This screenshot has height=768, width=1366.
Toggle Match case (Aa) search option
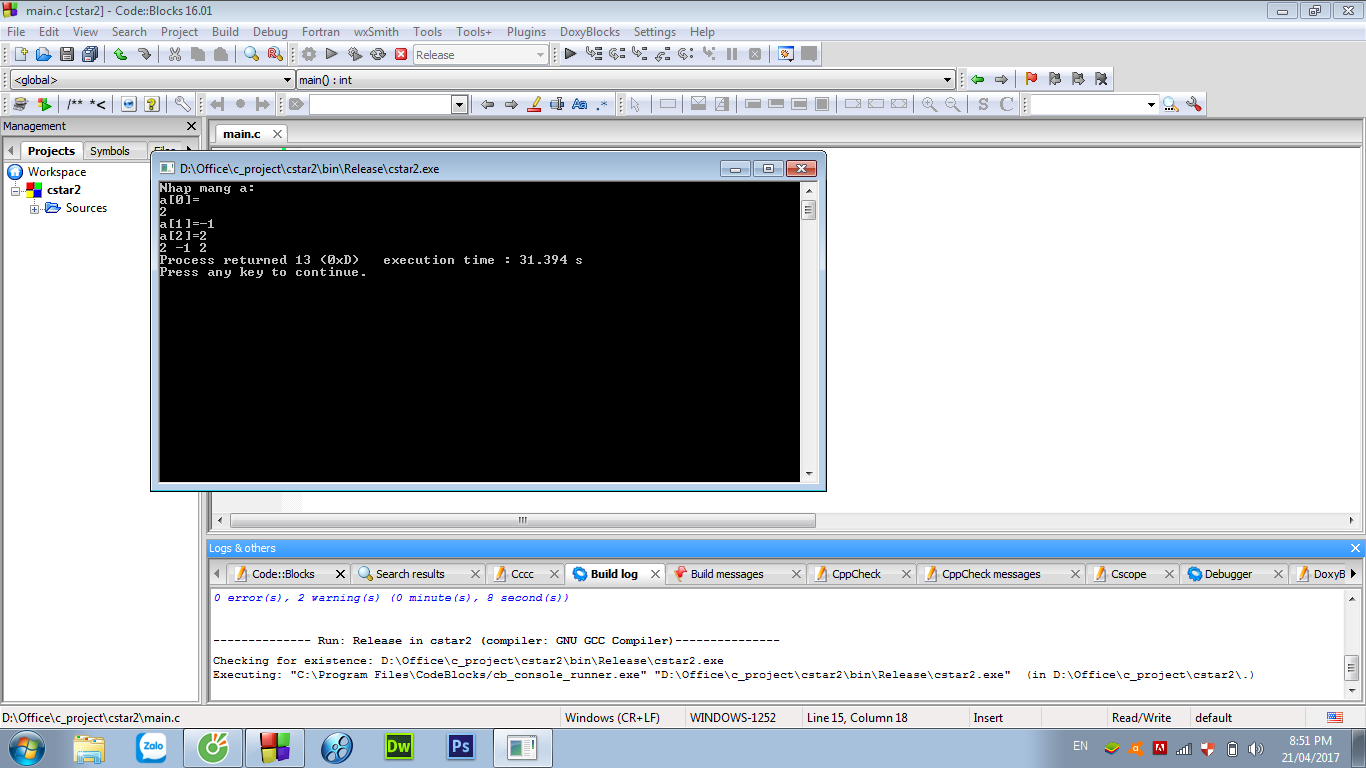click(x=579, y=104)
